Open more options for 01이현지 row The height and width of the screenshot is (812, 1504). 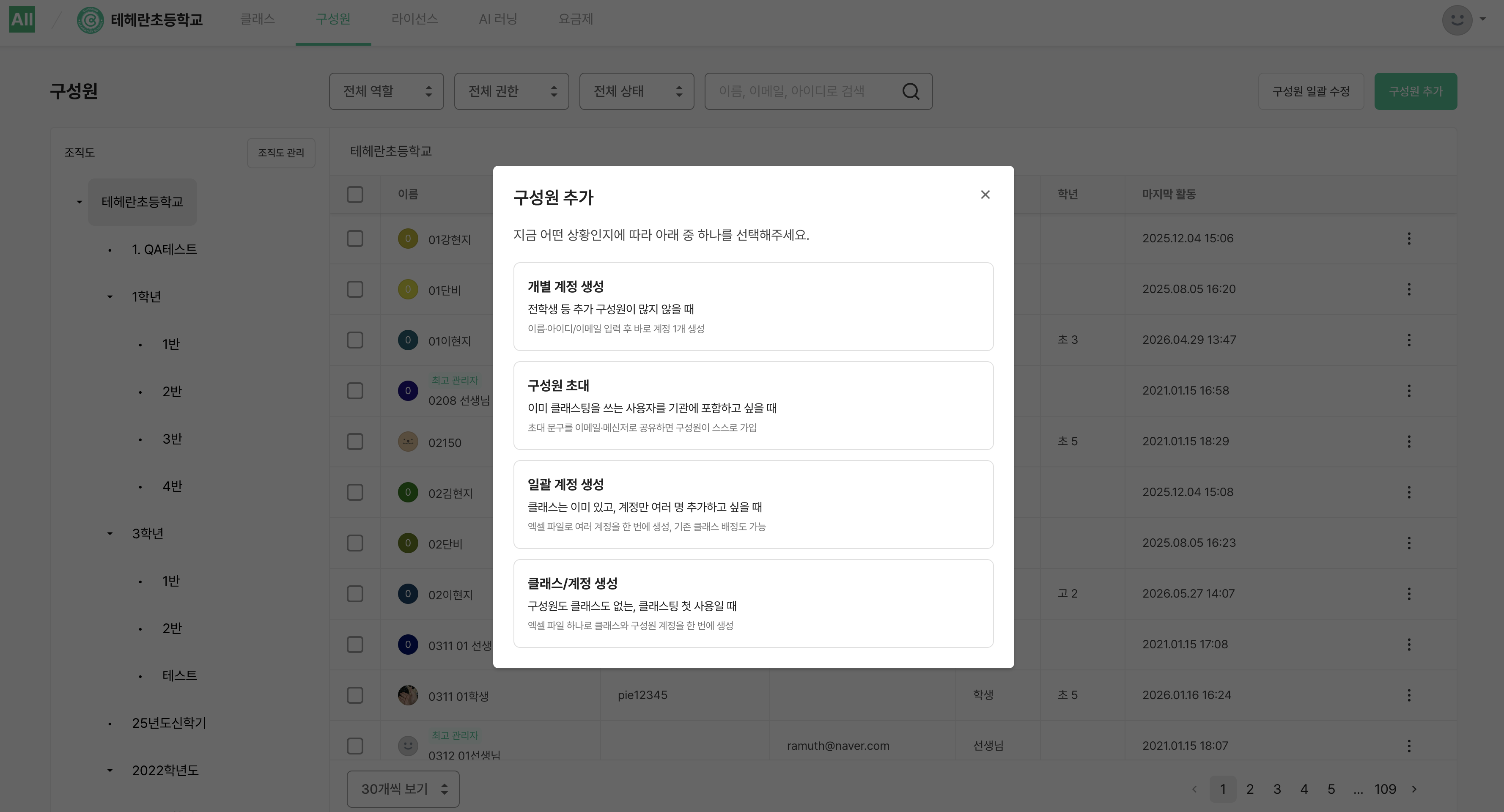tap(1409, 340)
